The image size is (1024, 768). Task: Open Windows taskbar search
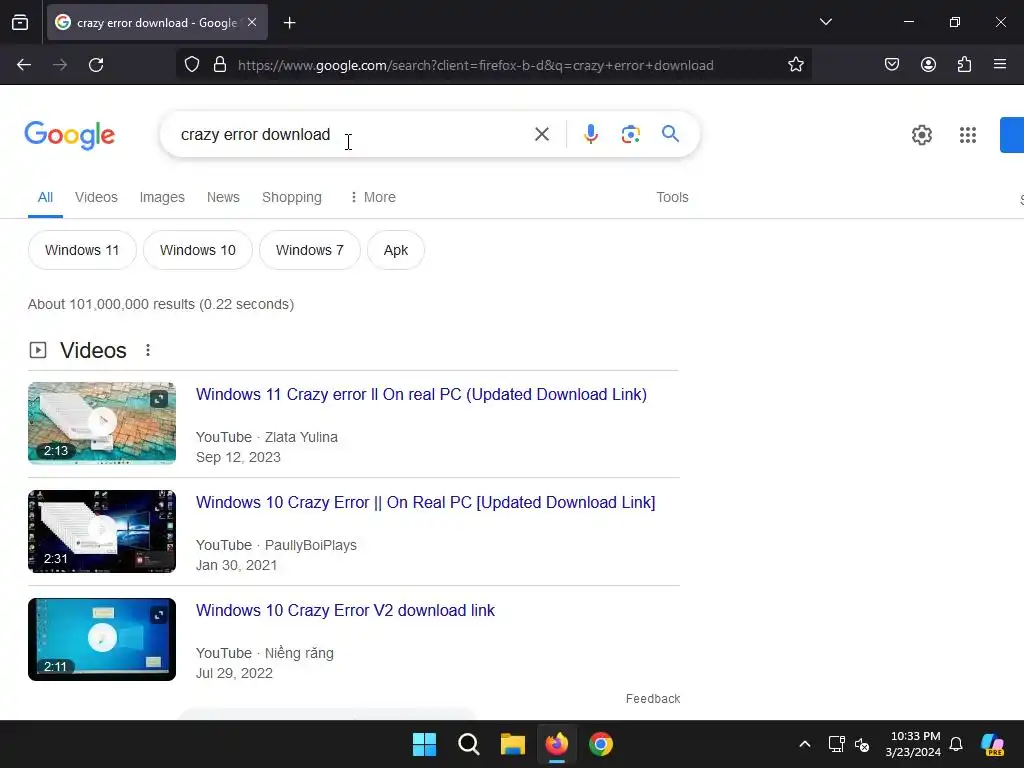[468, 744]
